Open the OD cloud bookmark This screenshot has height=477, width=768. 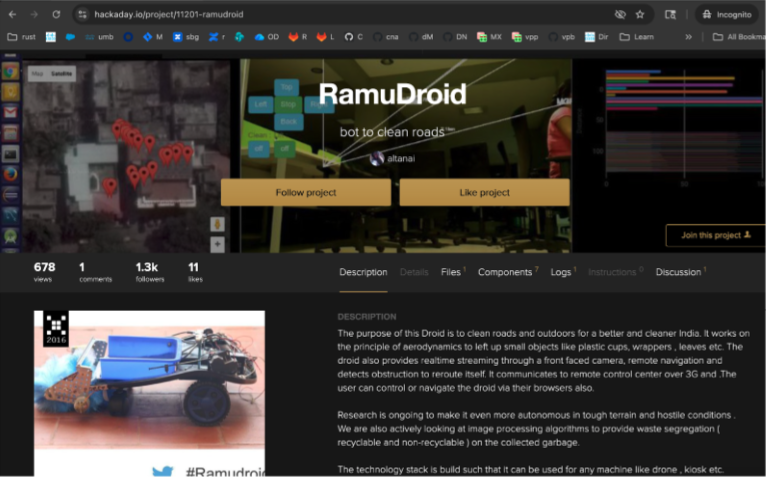pos(266,37)
